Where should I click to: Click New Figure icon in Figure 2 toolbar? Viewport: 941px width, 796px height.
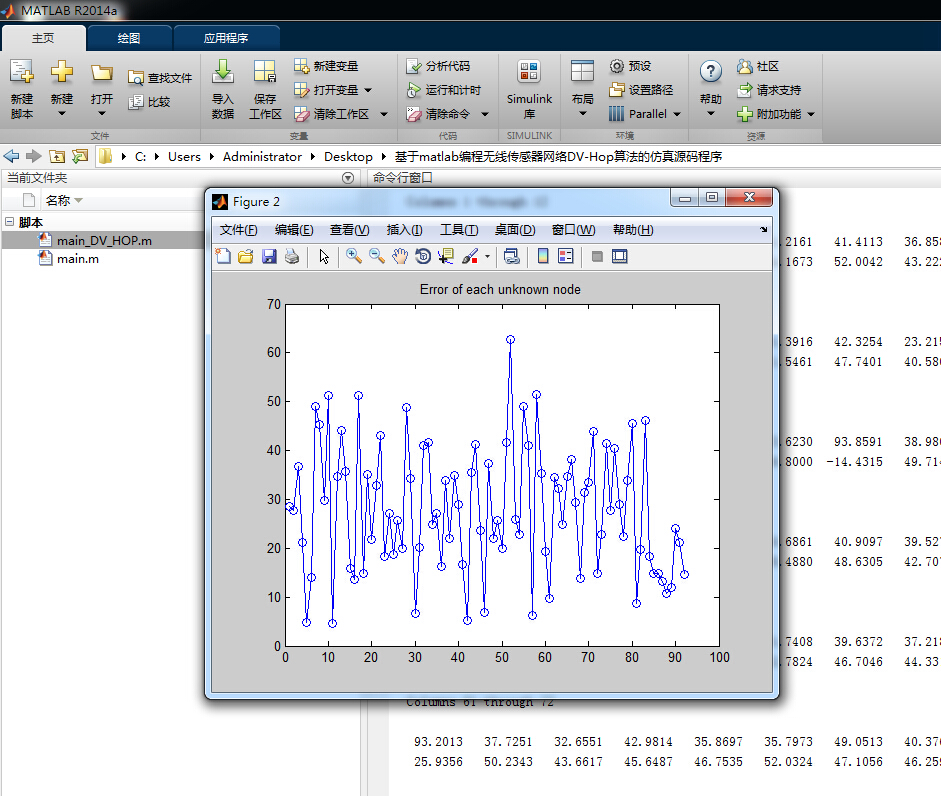pos(223,256)
